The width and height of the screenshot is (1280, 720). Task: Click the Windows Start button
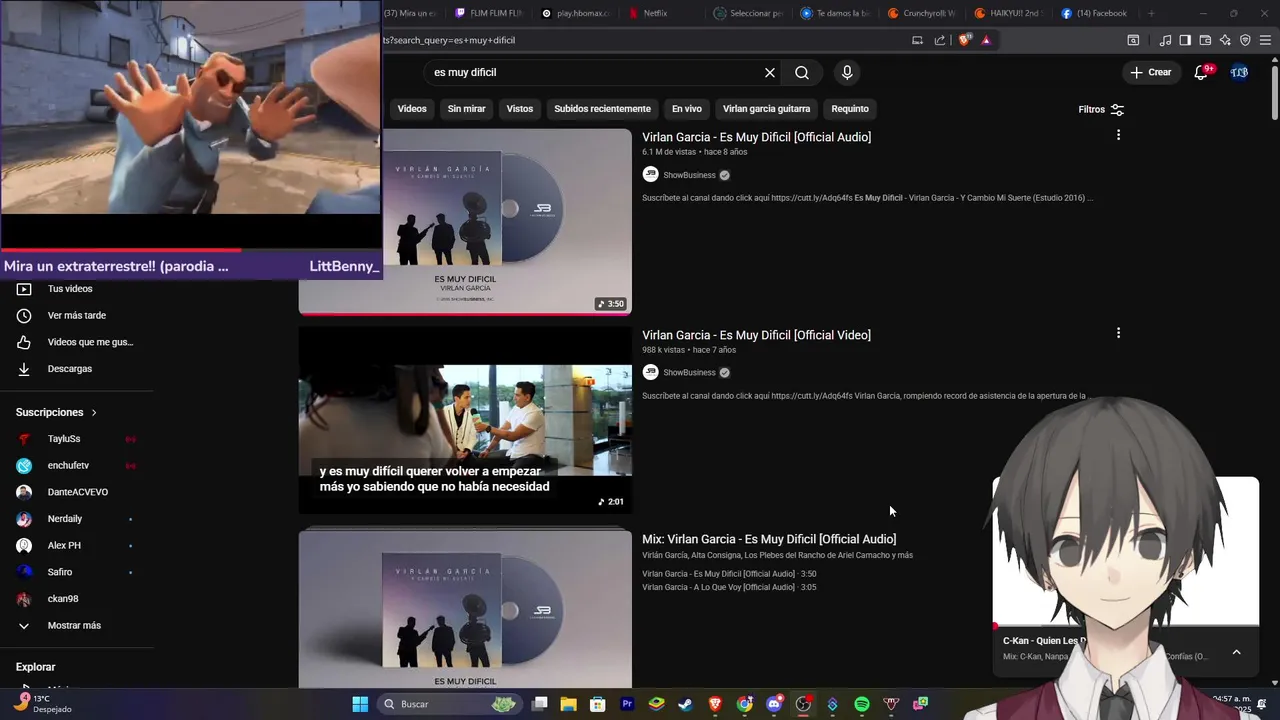(x=360, y=704)
